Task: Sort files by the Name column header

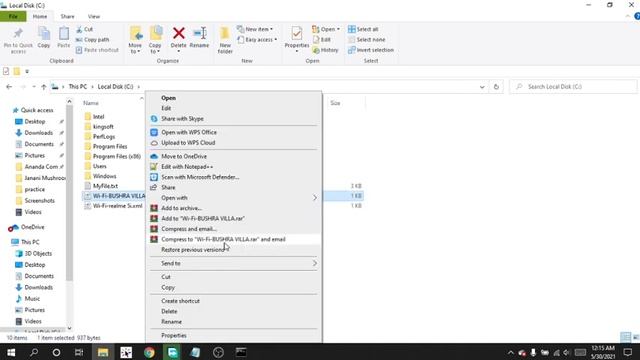Action: [x=91, y=103]
